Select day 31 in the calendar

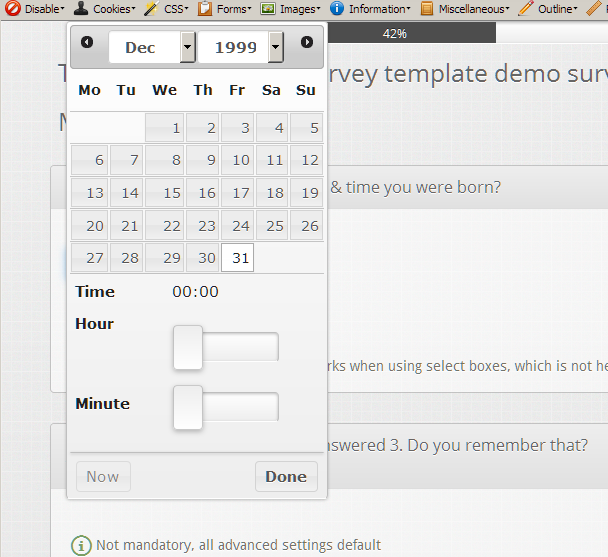tap(238, 258)
